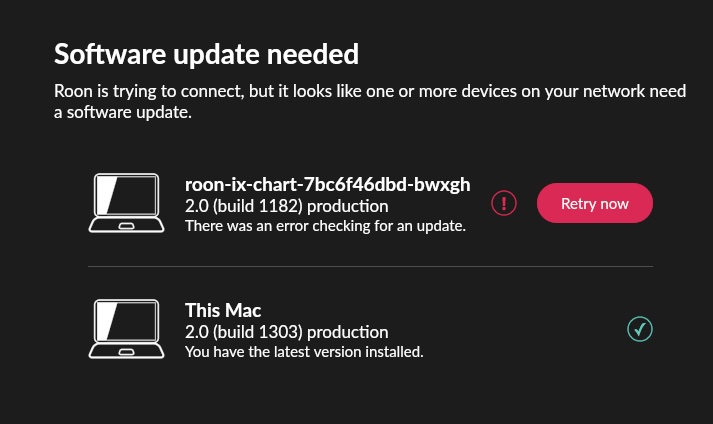Viewport: 713px width, 424px height.
Task: Click the red exclamation error icon
Action: 504,203
